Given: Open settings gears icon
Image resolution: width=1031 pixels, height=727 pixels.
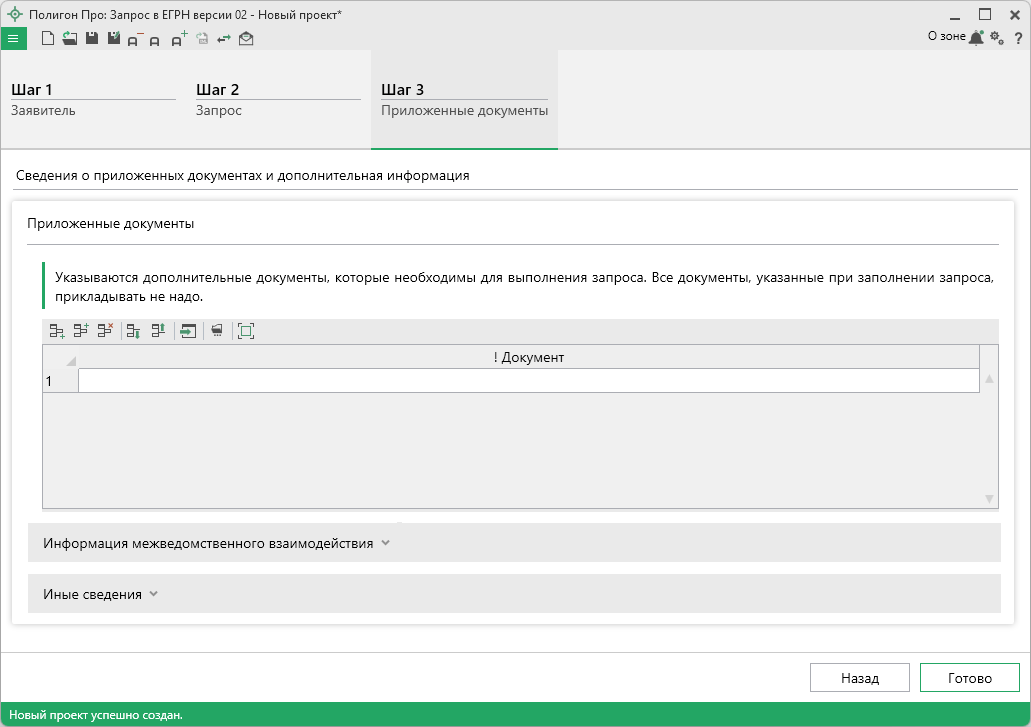Looking at the screenshot, I should click(x=996, y=38).
